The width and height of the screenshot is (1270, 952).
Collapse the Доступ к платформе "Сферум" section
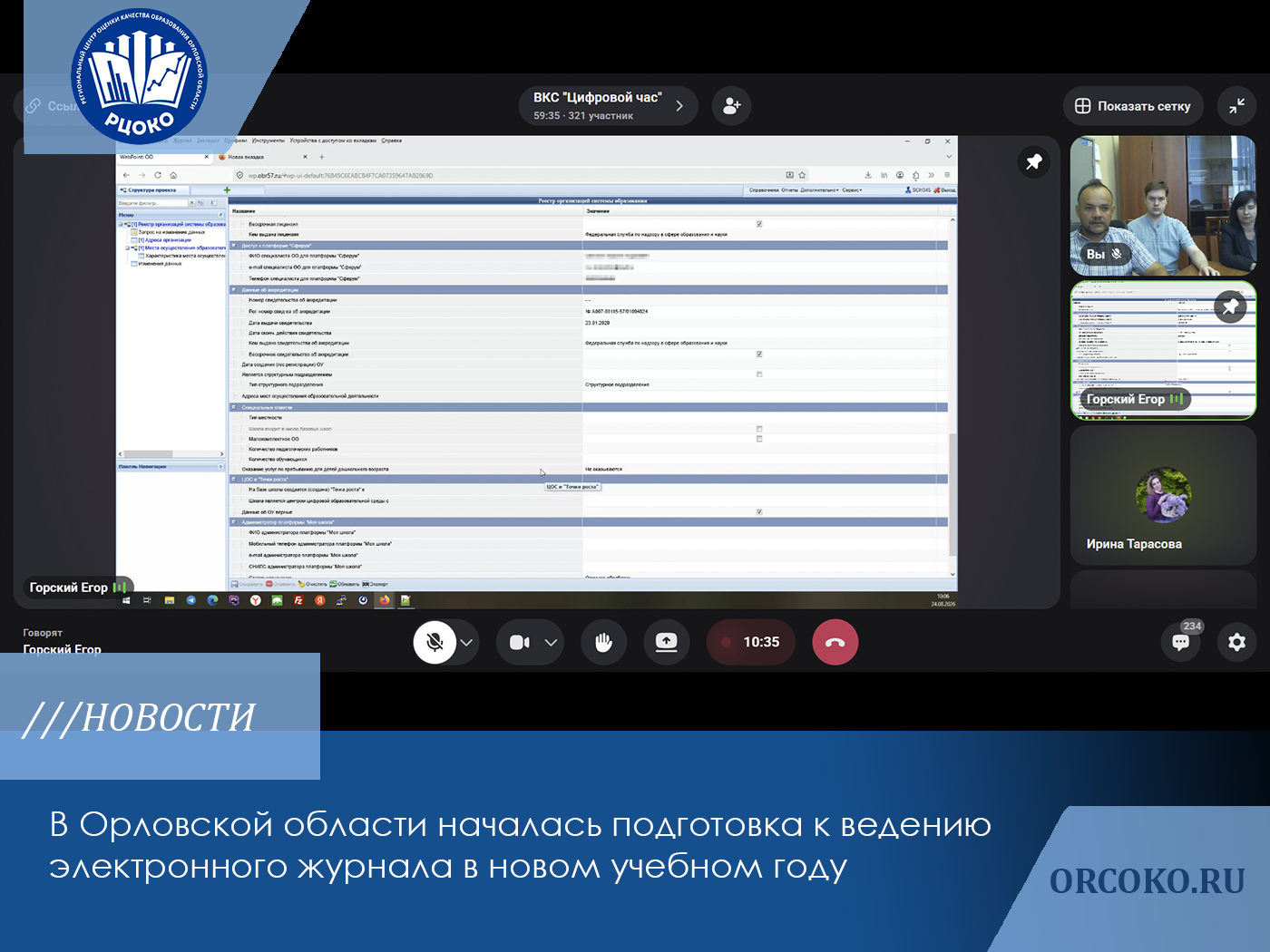(x=234, y=245)
